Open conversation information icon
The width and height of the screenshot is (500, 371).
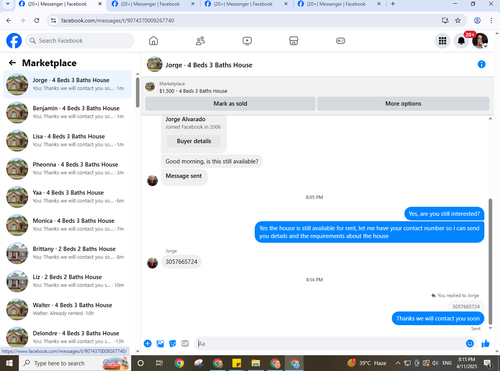point(481,64)
